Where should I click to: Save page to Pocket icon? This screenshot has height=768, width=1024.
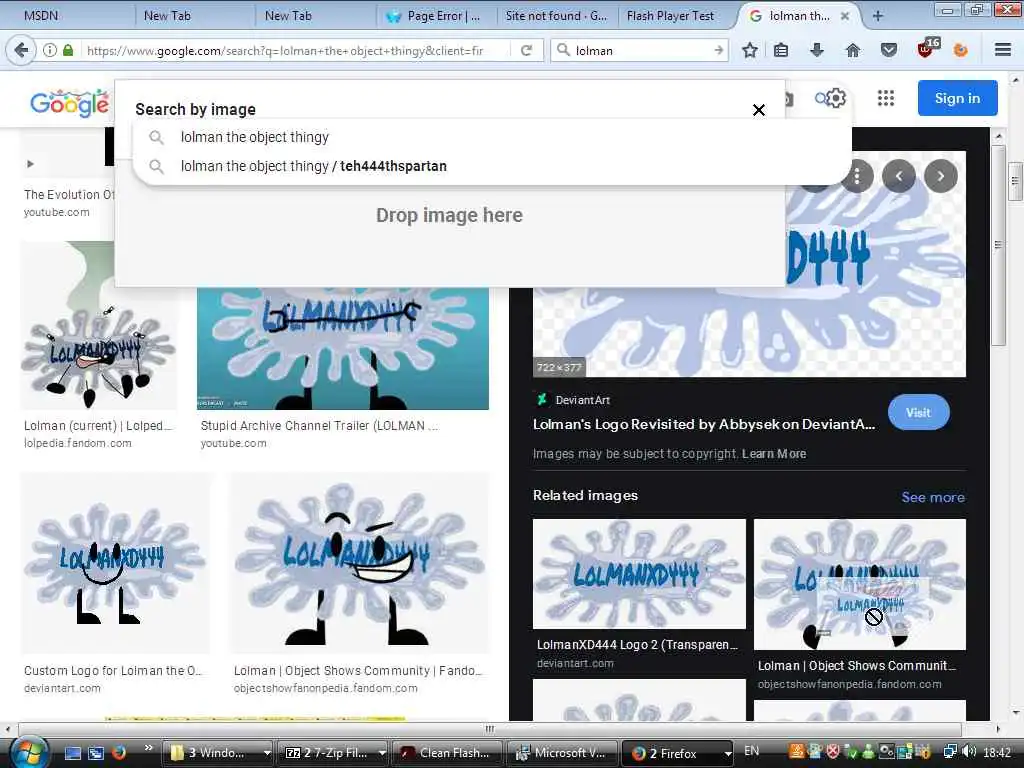click(888, 50)
